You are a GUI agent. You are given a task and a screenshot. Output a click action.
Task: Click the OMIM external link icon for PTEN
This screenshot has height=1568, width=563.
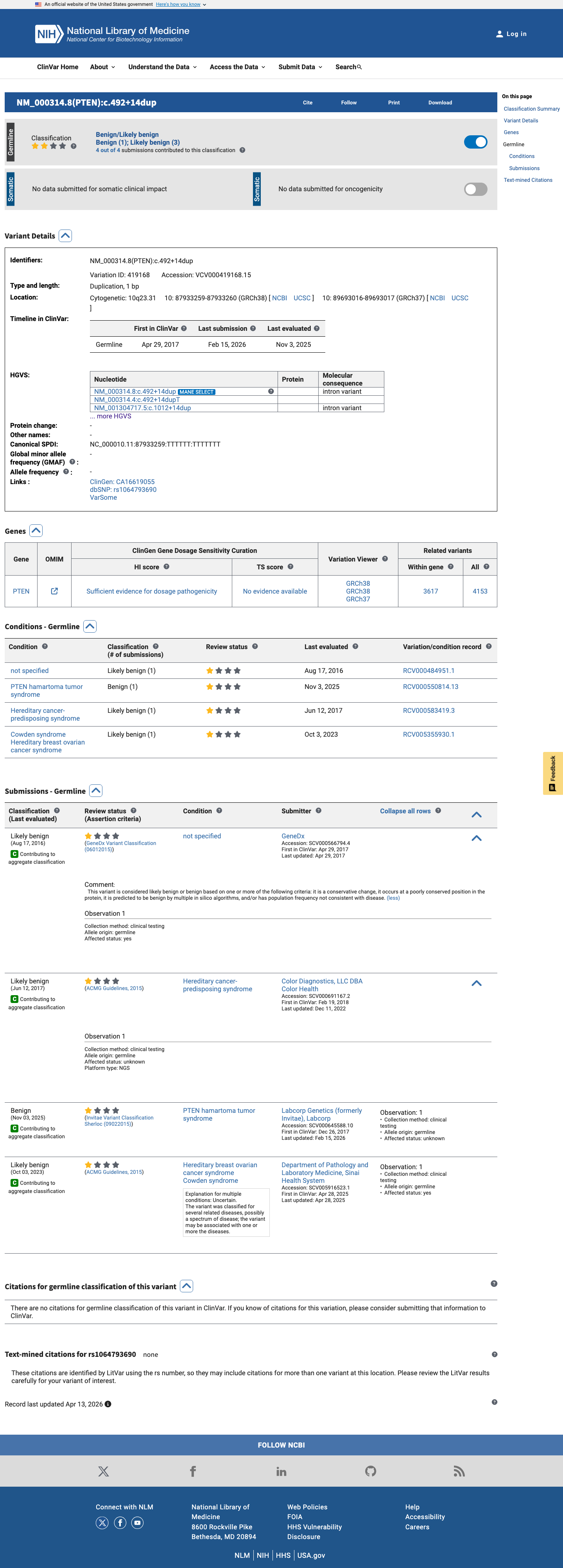54,591
